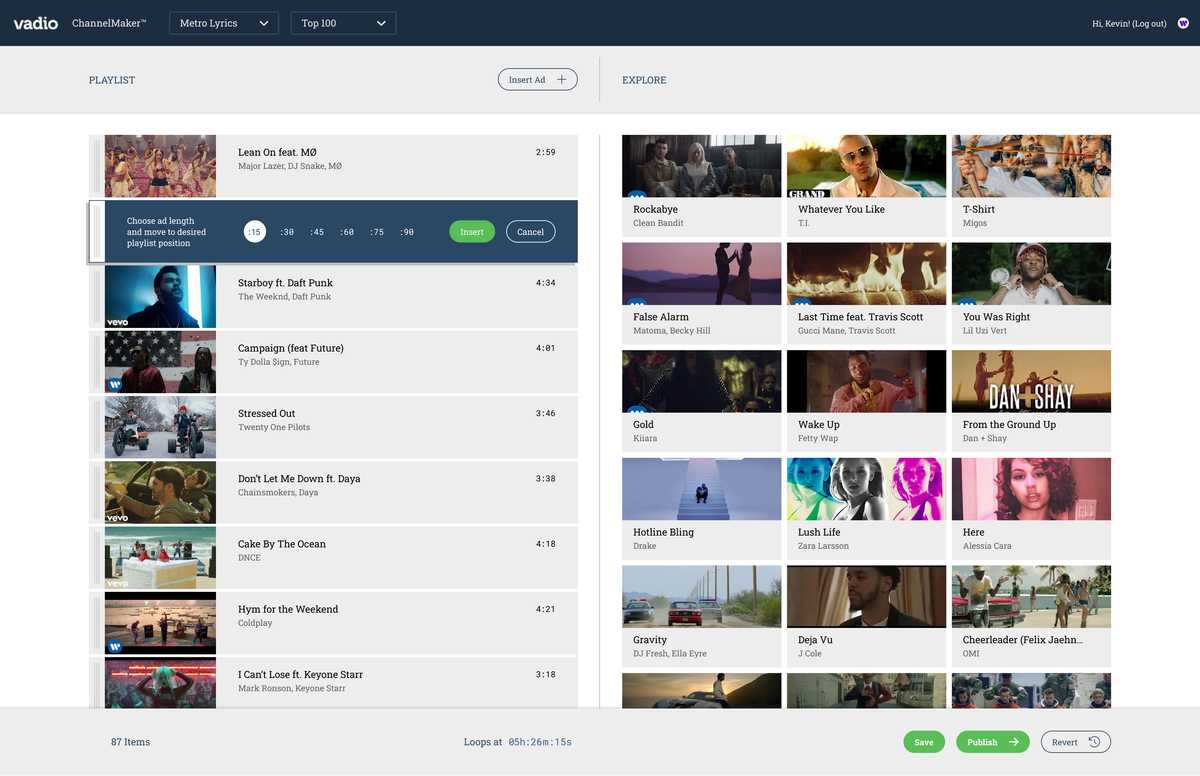Grab the drag handle of Stressed Out row
Image resolution: width=1200 pixels, height=776 pixels.
97,427
